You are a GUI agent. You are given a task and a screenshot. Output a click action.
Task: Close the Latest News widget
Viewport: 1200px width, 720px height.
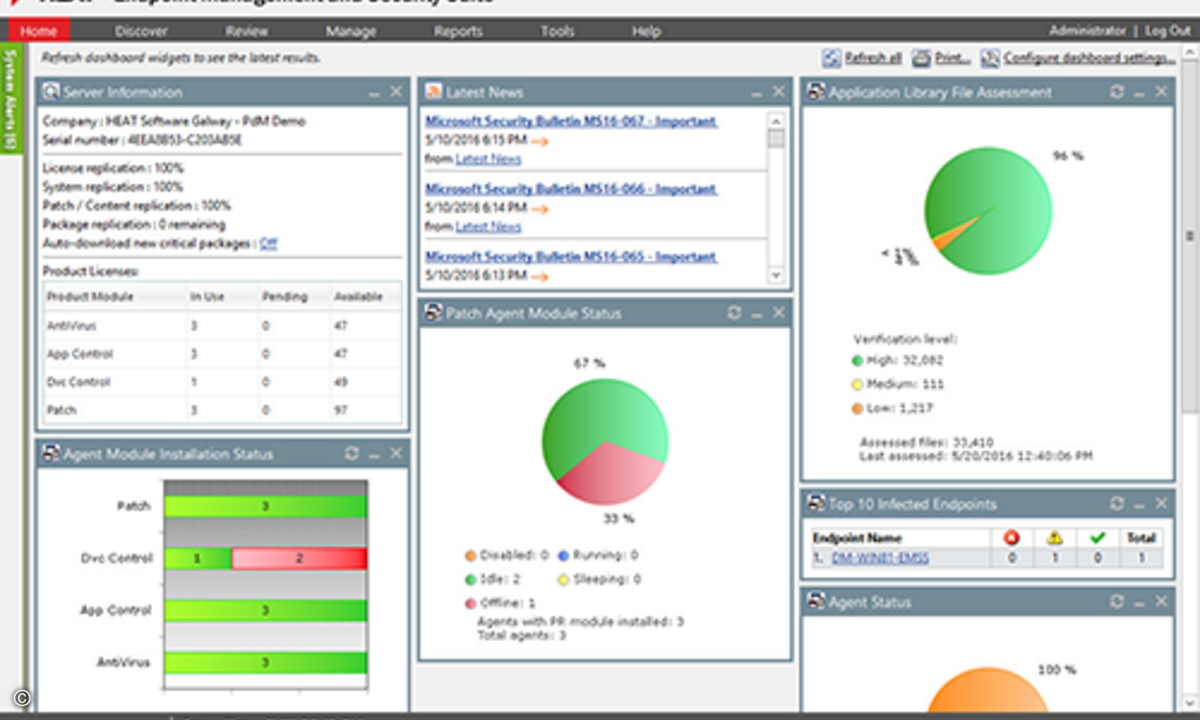[x=779, y=92]
